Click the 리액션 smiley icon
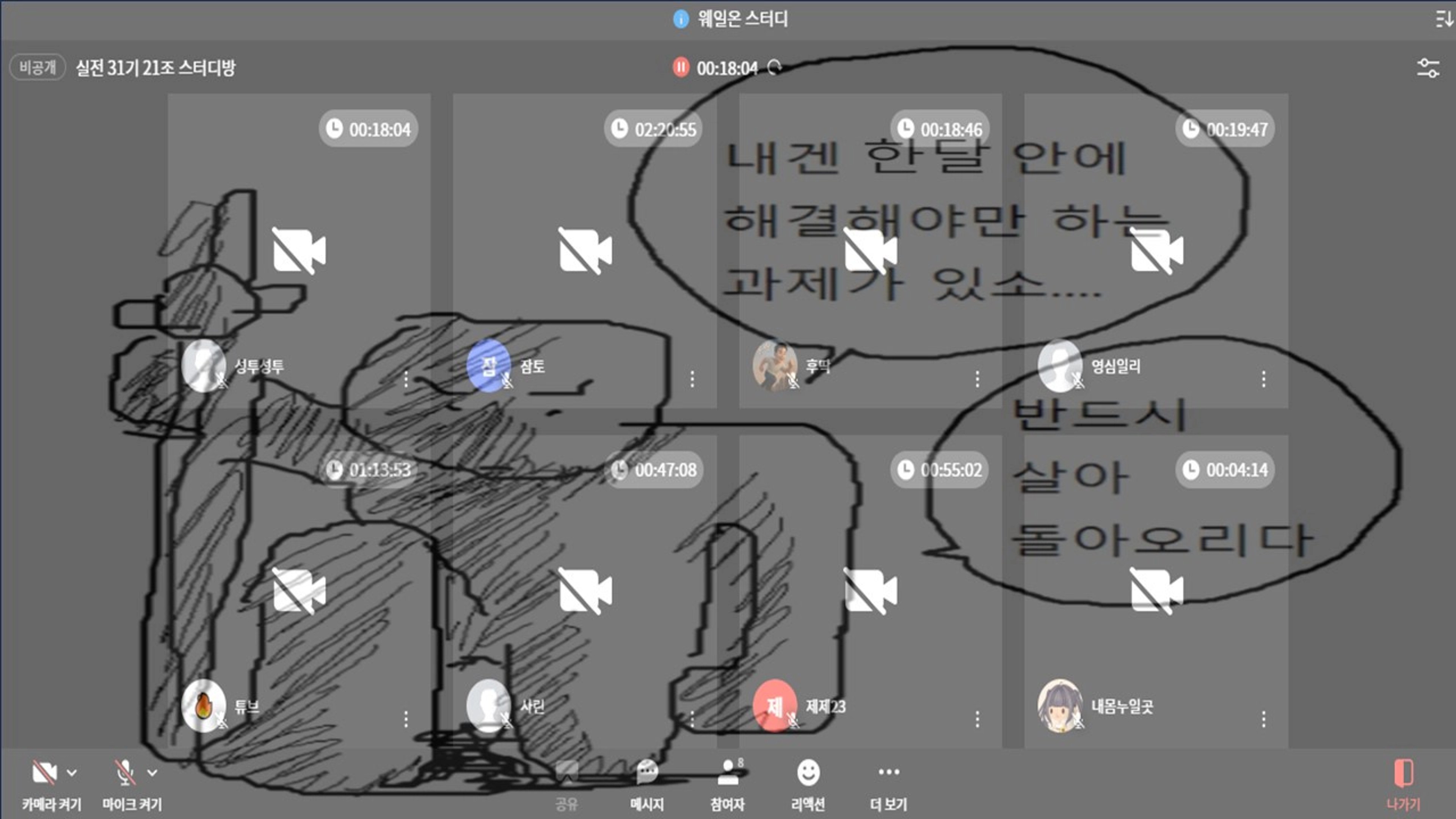 tap(808, 773)
